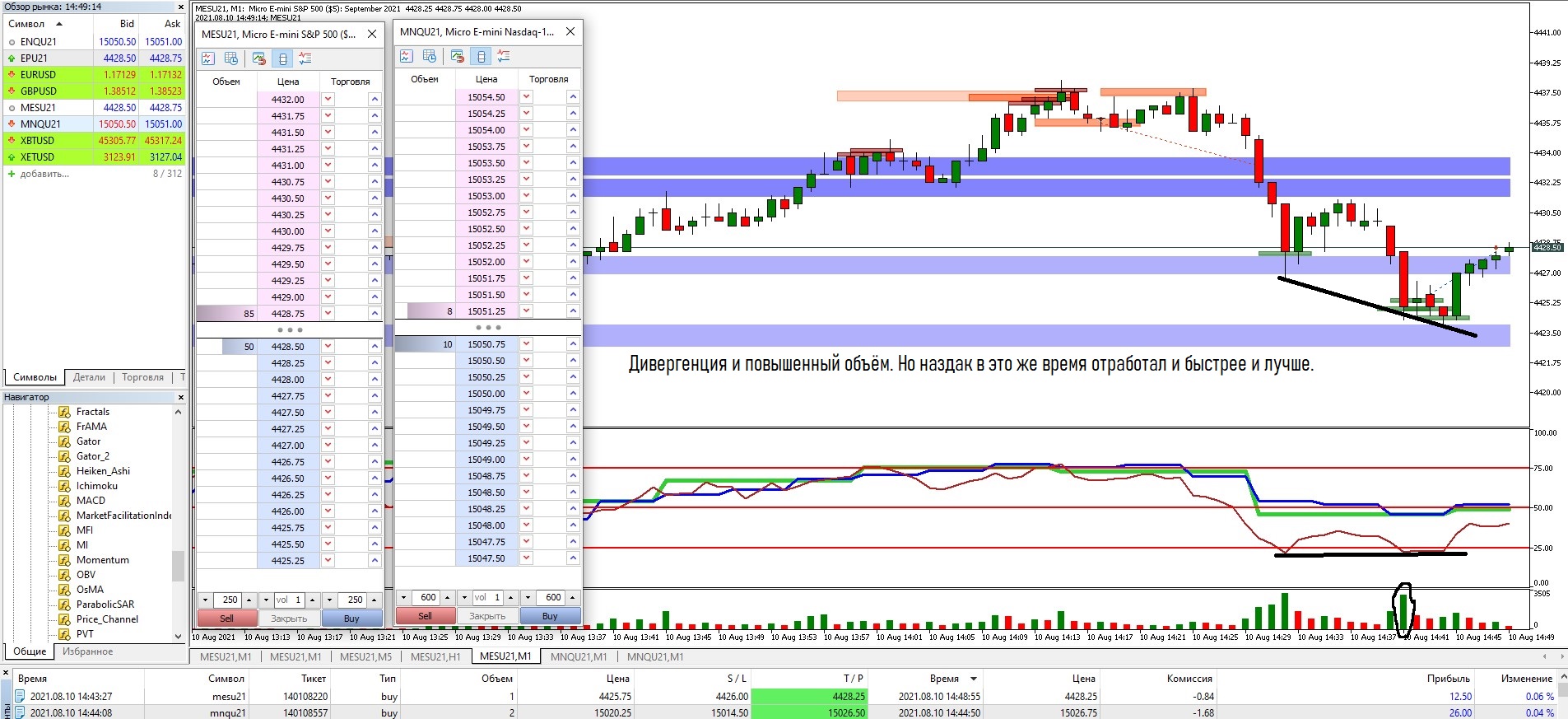The width and height of the screenshot is (1568, 719).
Task: Click red down arrow beside price 4428.75
Action: click(x=328, y=314)
